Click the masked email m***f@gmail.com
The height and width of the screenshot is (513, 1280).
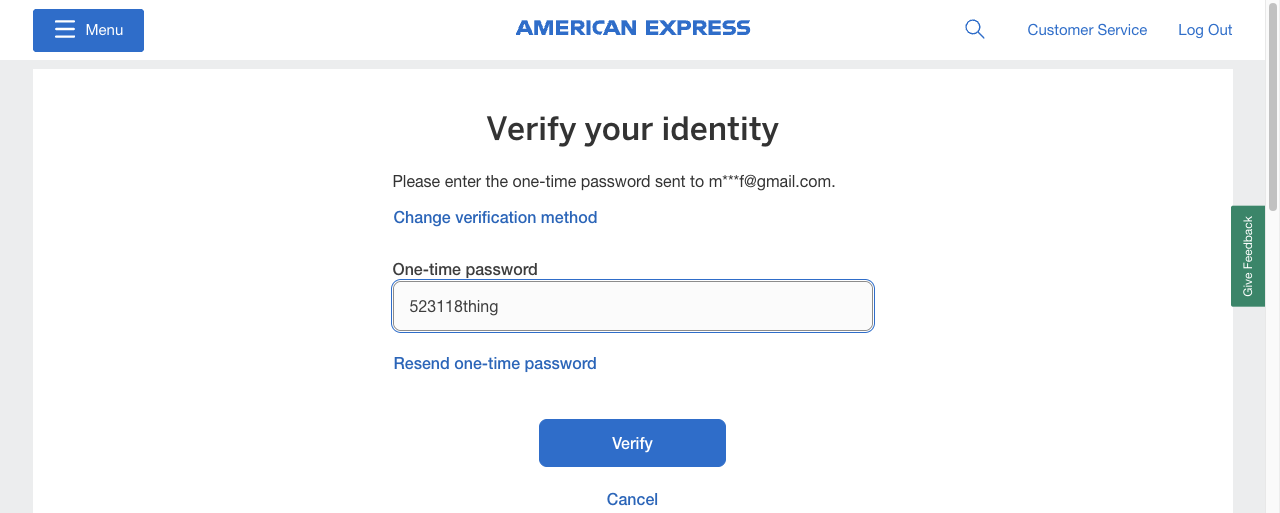click(x=771, y=182)
